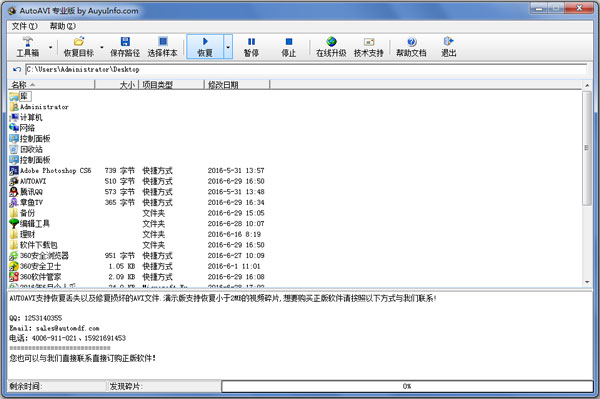Select the 360安全浏览器 shortcut
The height and width of the screenshot is (399, 600).
pos(39,256)
